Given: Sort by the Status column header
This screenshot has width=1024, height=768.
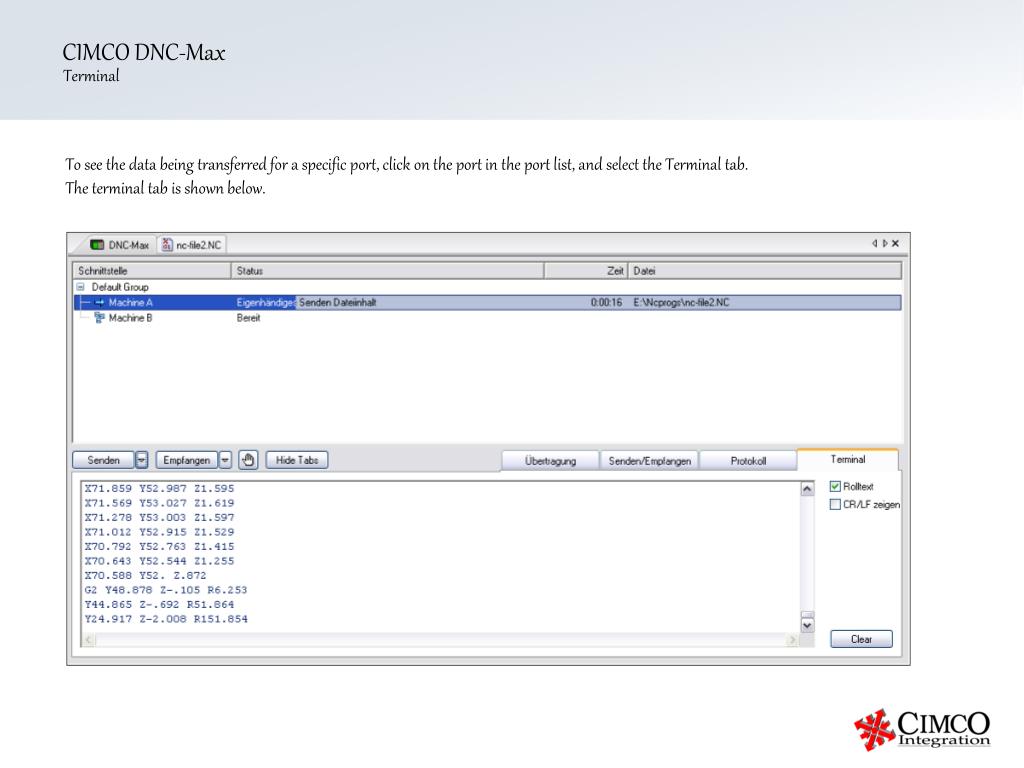Looking at the screenshot, I should [388, 270].
